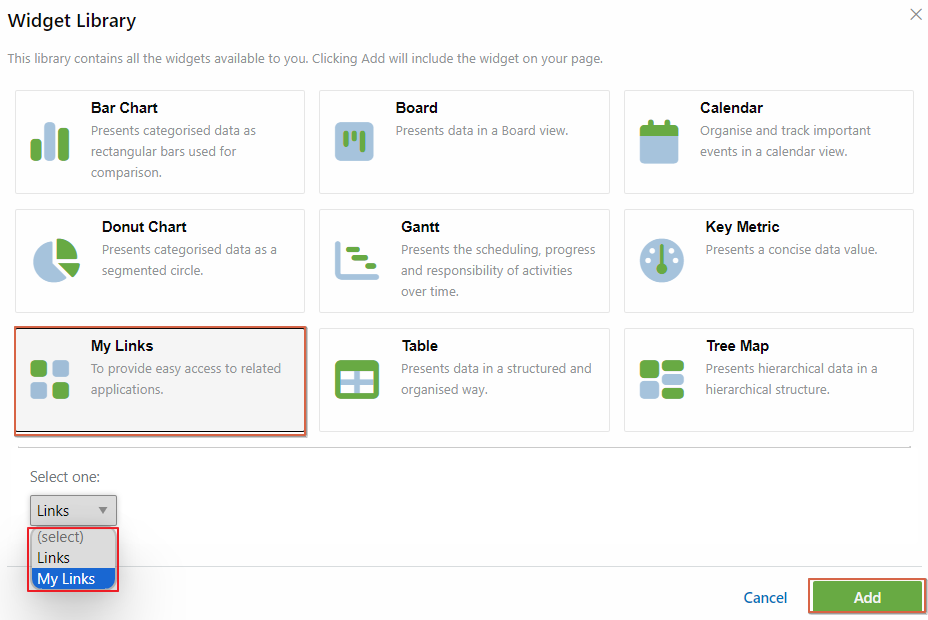
Task: Choose the Table grid icon
Action: click(x=357, y=379)
